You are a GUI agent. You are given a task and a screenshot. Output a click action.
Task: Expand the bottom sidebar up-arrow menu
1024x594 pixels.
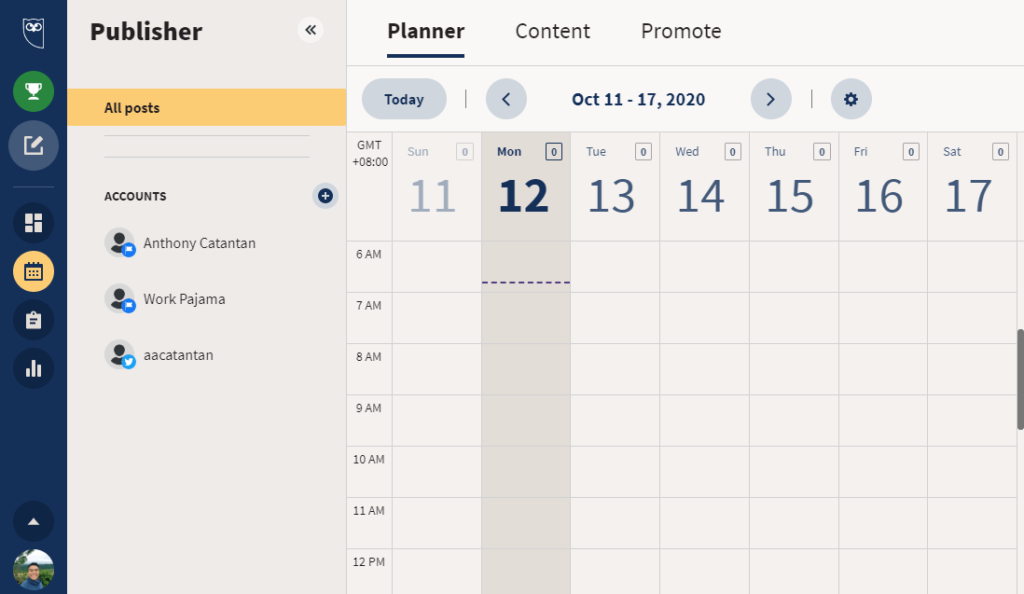pyautogui.click(x=33, y=522)
